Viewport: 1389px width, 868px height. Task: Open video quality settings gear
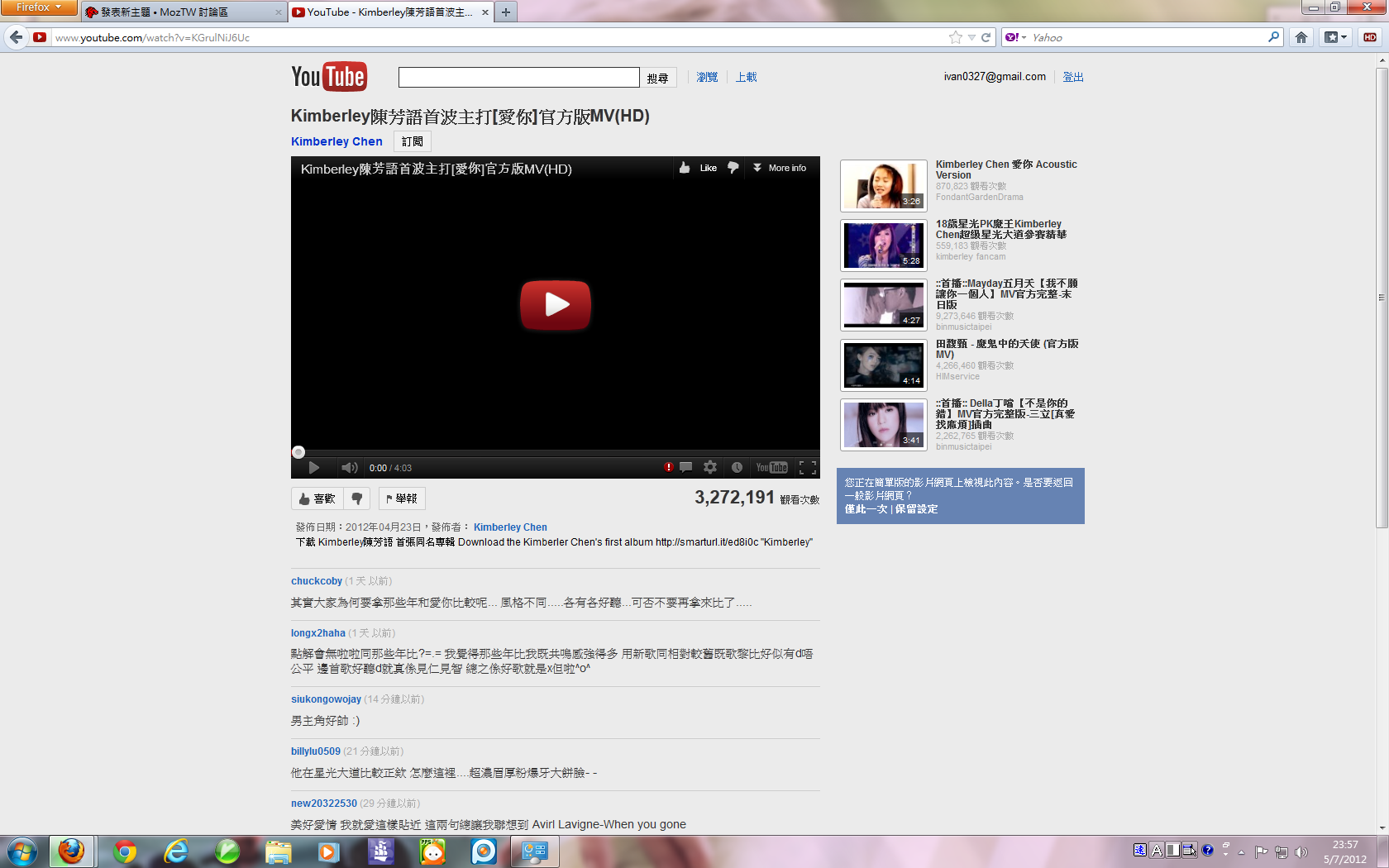tap(710, 468)
